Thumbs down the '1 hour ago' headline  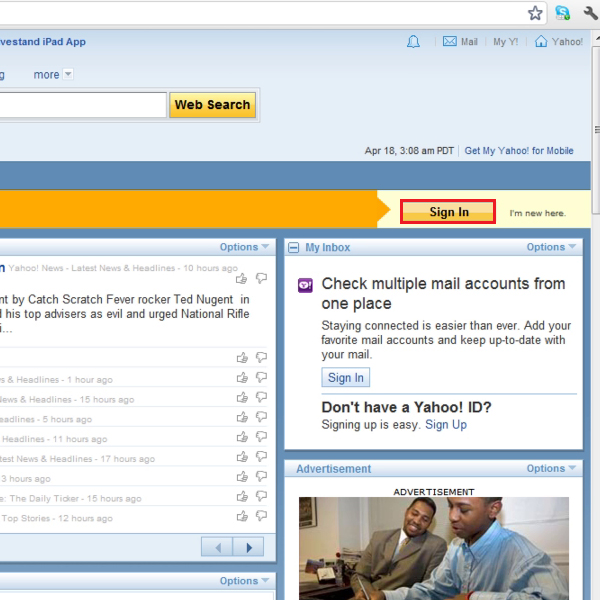[261, 378]
